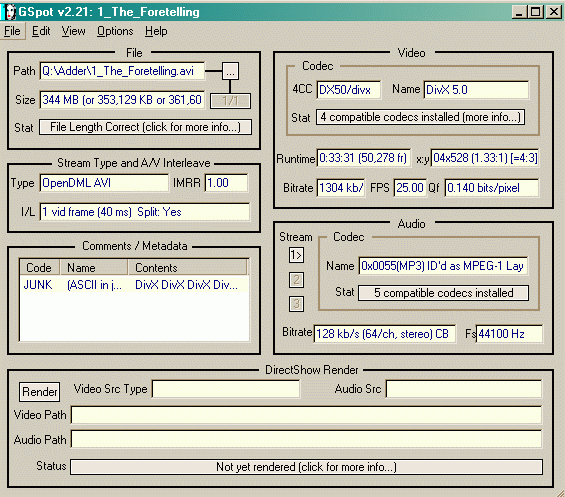Click 4 compatible codecs installed button
The height and width of the screenshot is (497, 565).
pos(420,117)
